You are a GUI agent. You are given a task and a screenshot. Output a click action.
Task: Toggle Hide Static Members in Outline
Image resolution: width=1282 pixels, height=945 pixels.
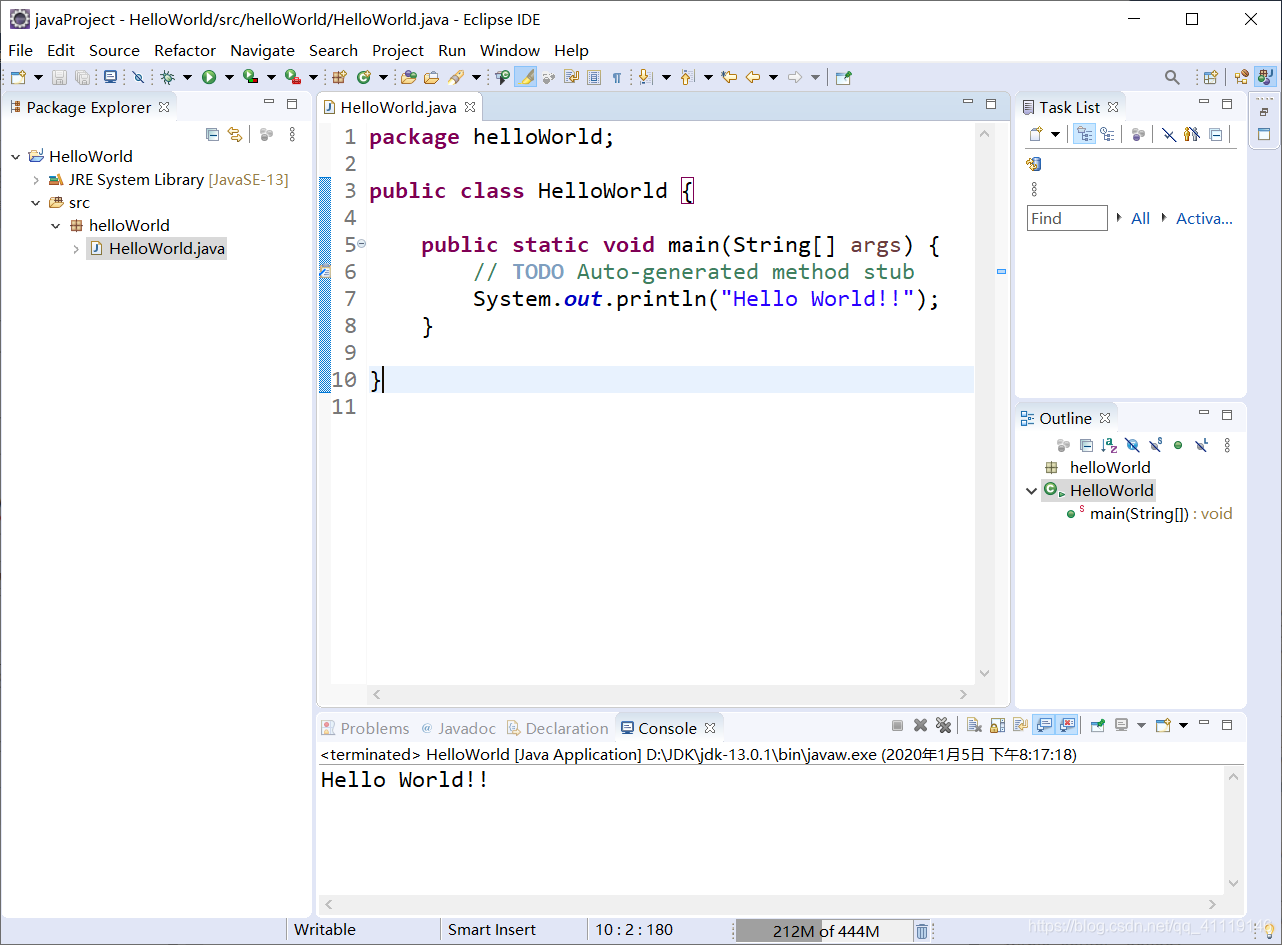coord(1155,445)
